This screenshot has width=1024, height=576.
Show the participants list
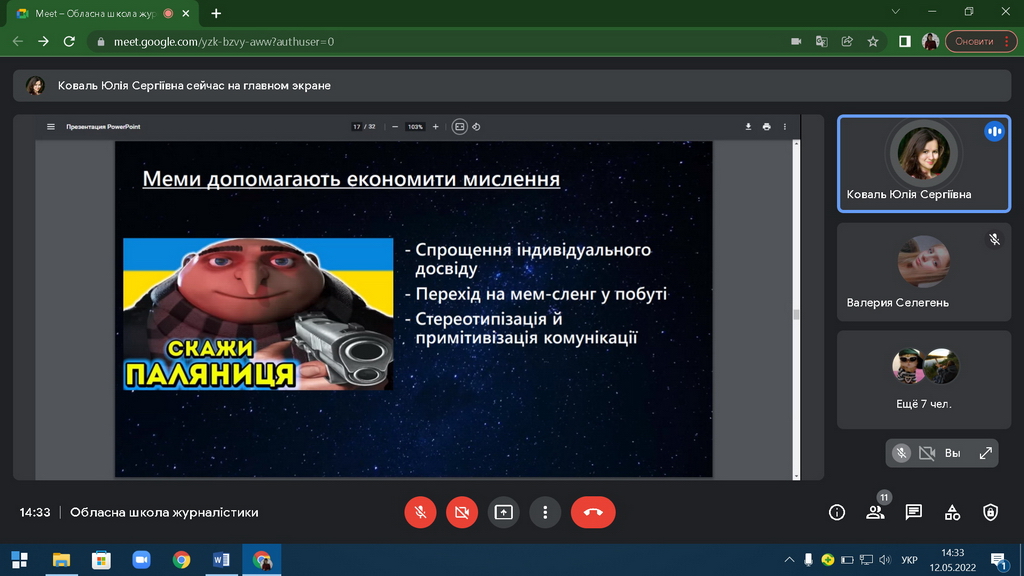[x=875, y=513]
